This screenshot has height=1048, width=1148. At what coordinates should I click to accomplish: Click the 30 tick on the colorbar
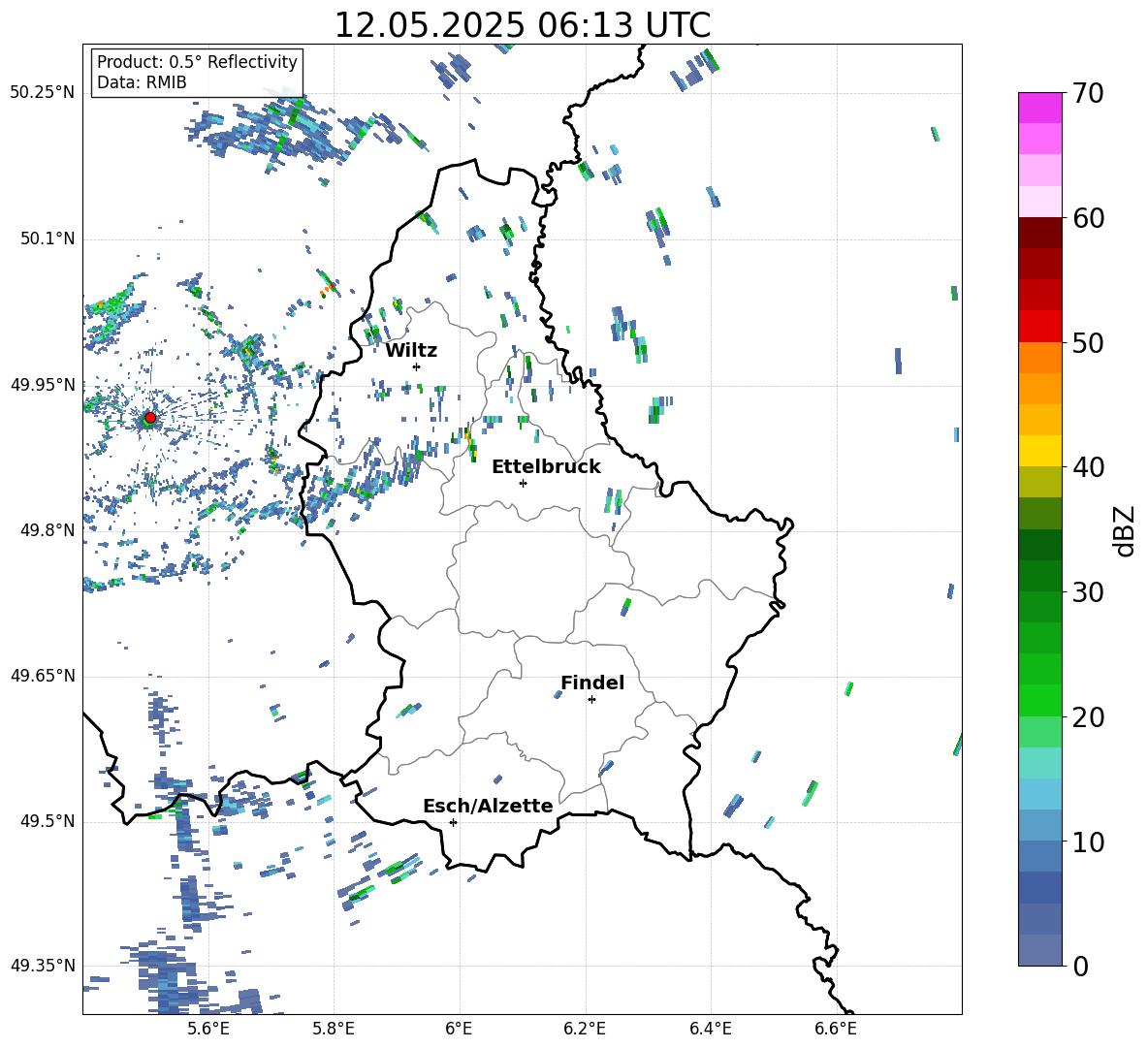tap(1088, 592)
